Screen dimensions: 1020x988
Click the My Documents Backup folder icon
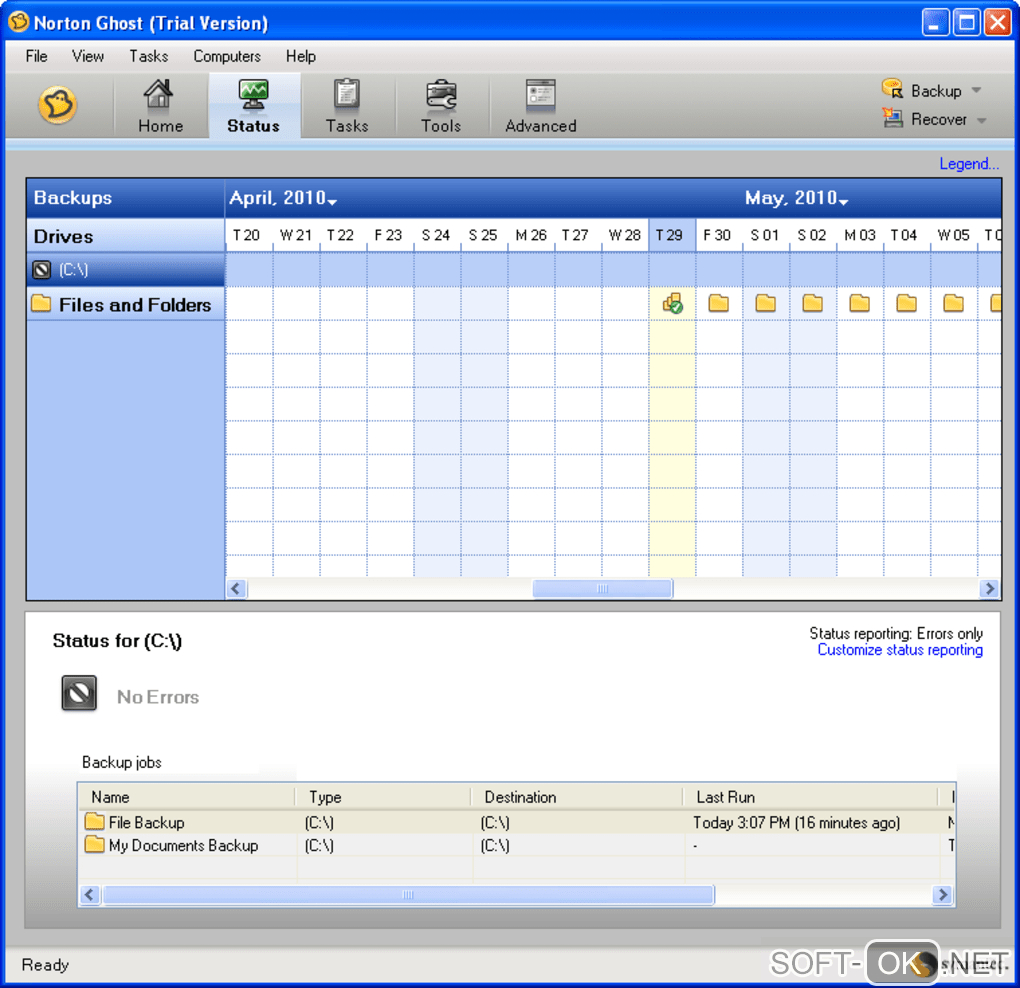(94, 844)
